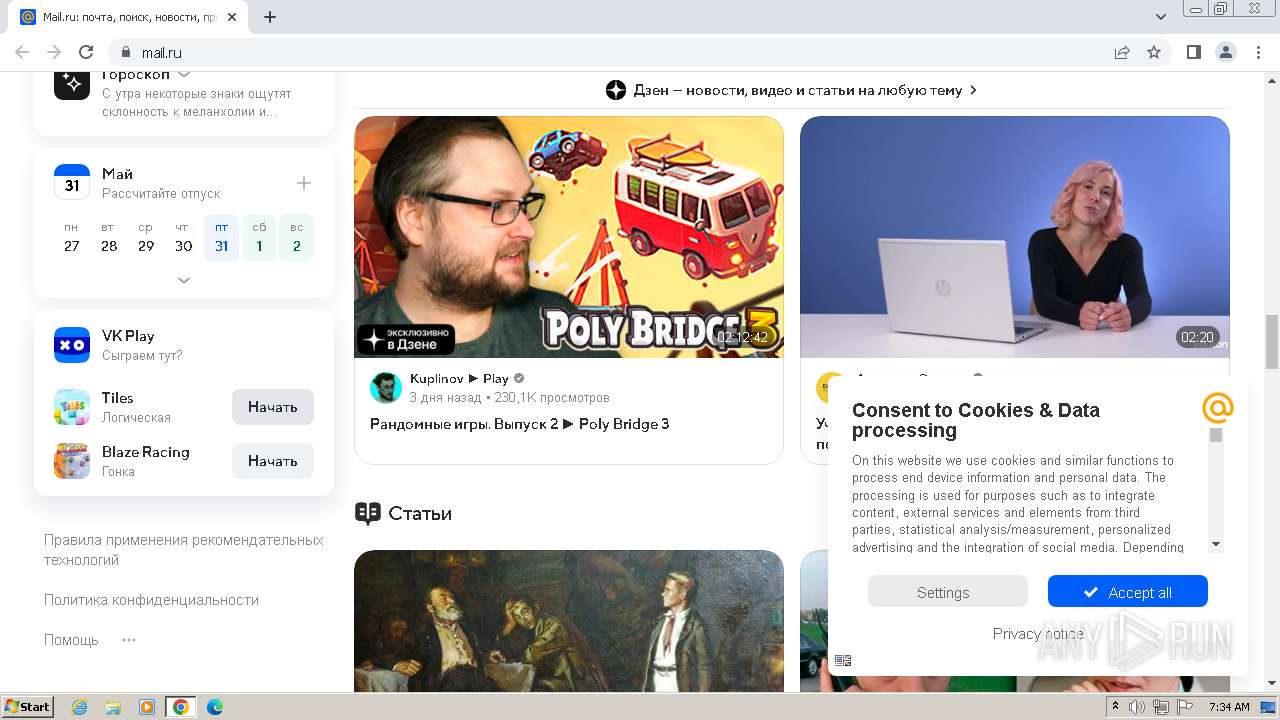
Task: Open the VK Play icon
Action: tap(72, 345)
